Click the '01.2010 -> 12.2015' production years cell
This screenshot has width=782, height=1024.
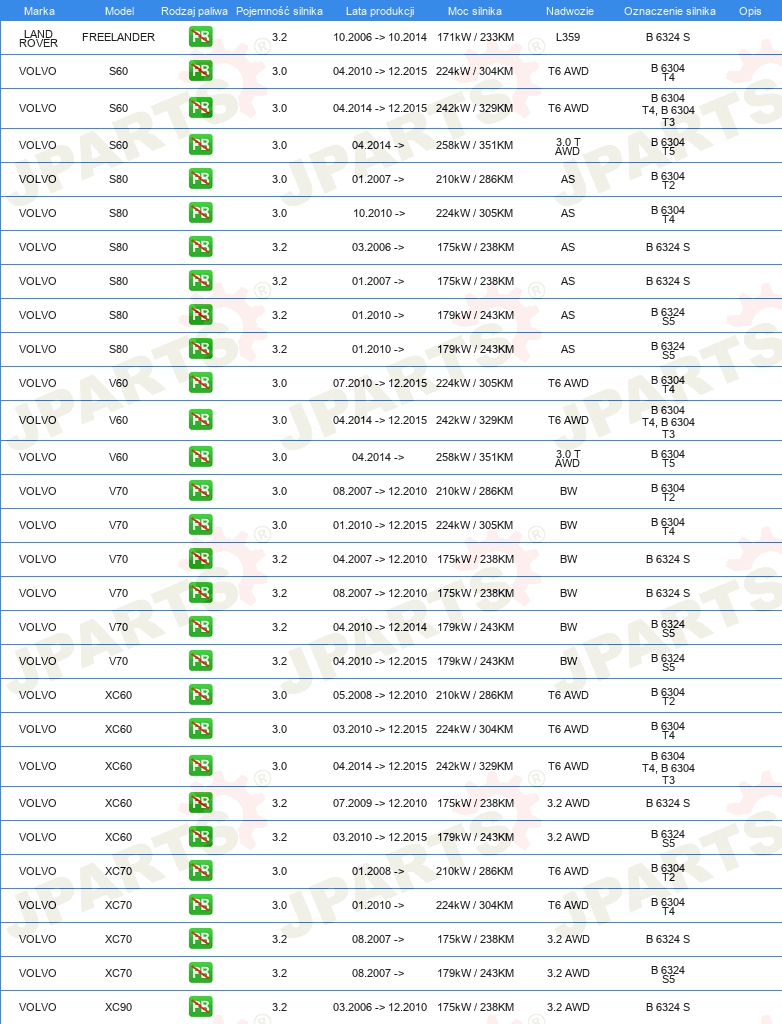point(380,525)
